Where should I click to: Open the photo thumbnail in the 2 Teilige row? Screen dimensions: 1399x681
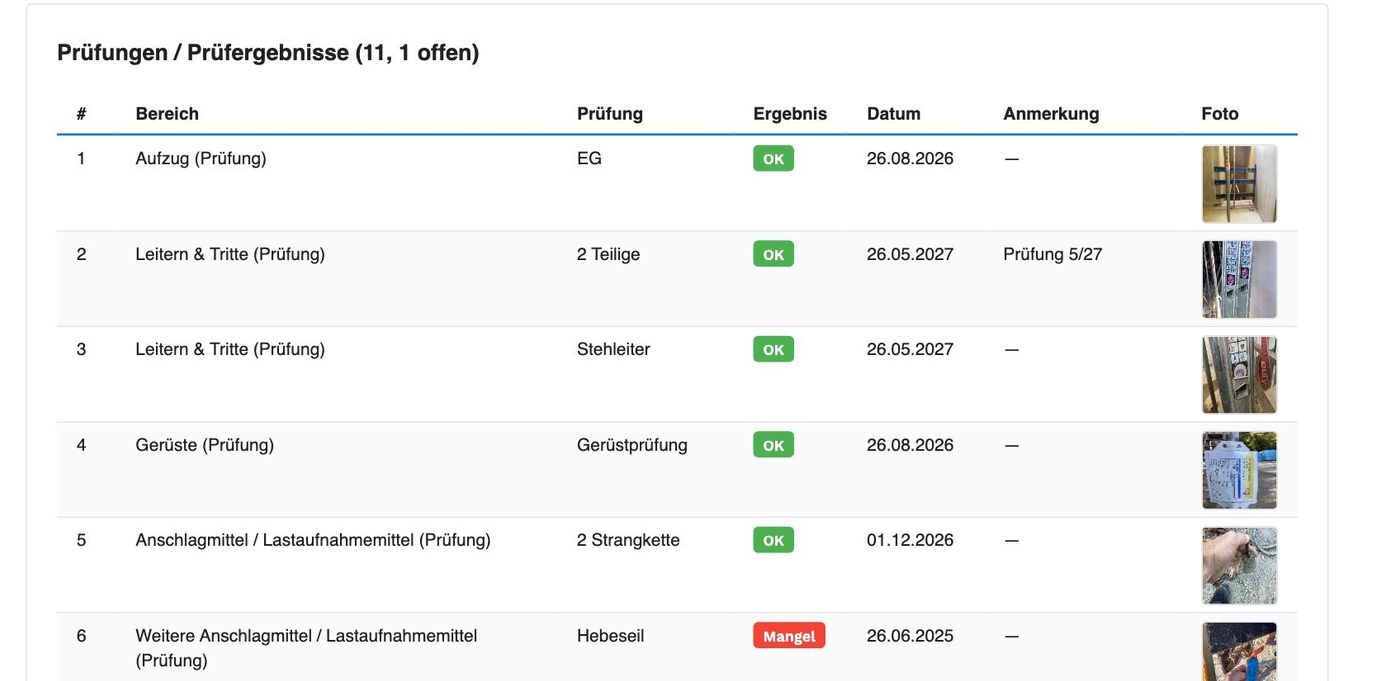pyautogui.click(x=1239, y=279)
